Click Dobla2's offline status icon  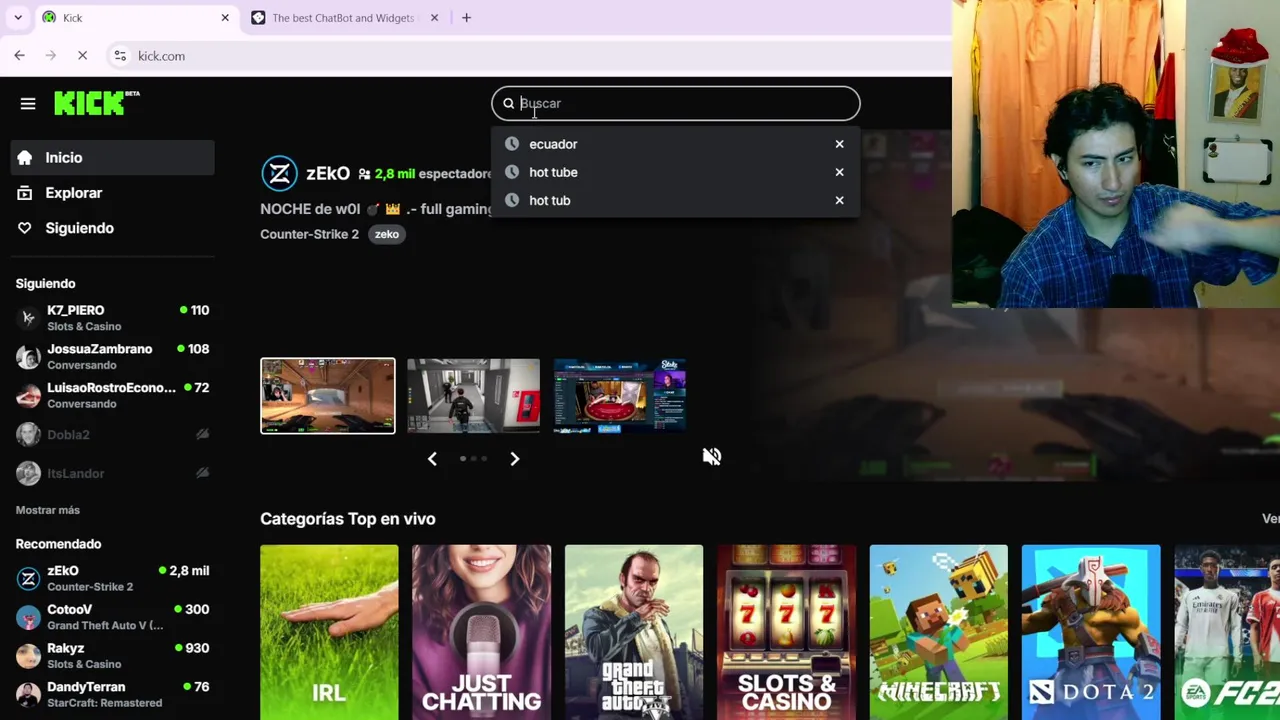click(x=202, y=434)
